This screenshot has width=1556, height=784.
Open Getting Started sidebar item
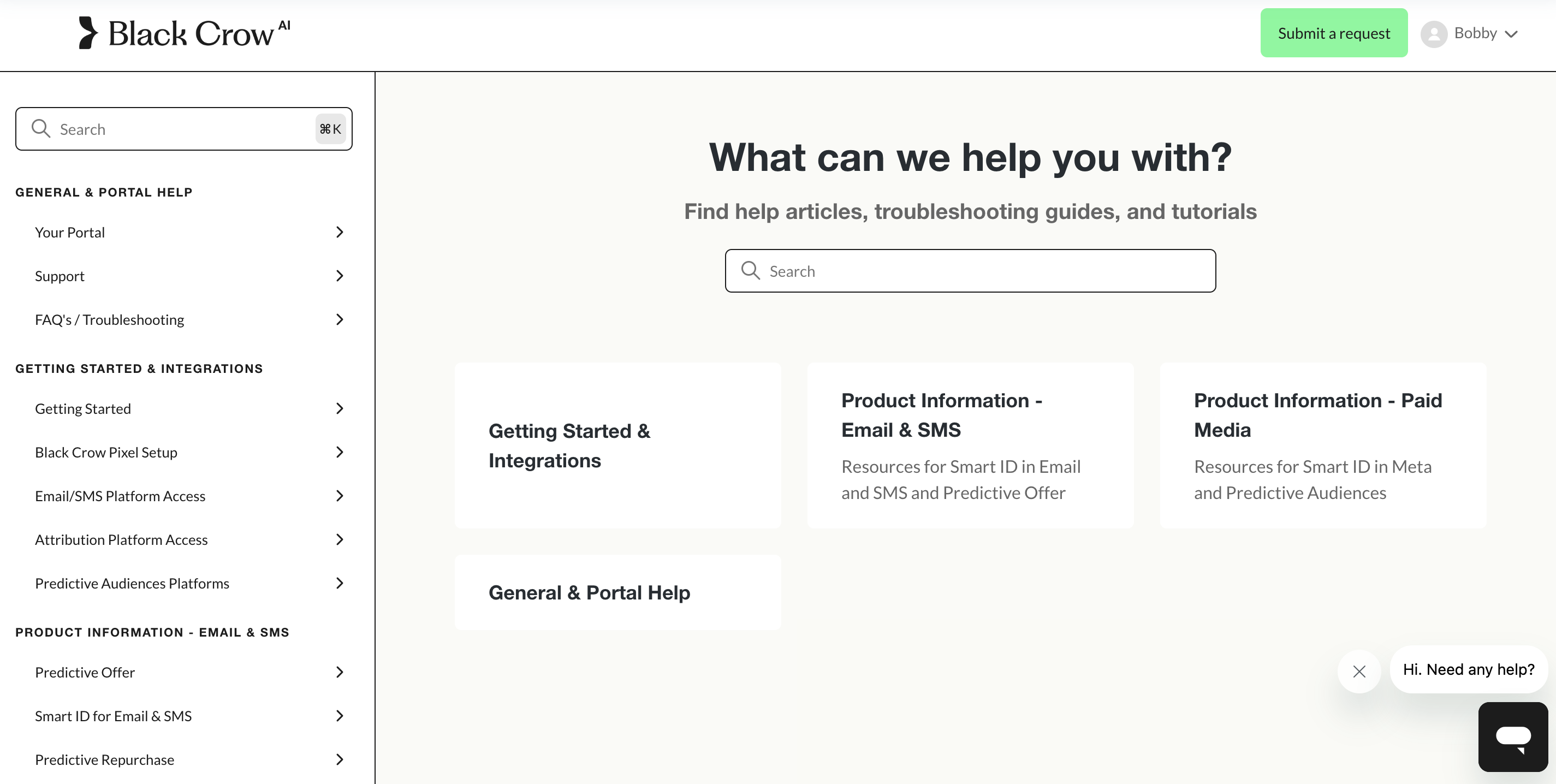pyautogui.click(x=83, y=409)
